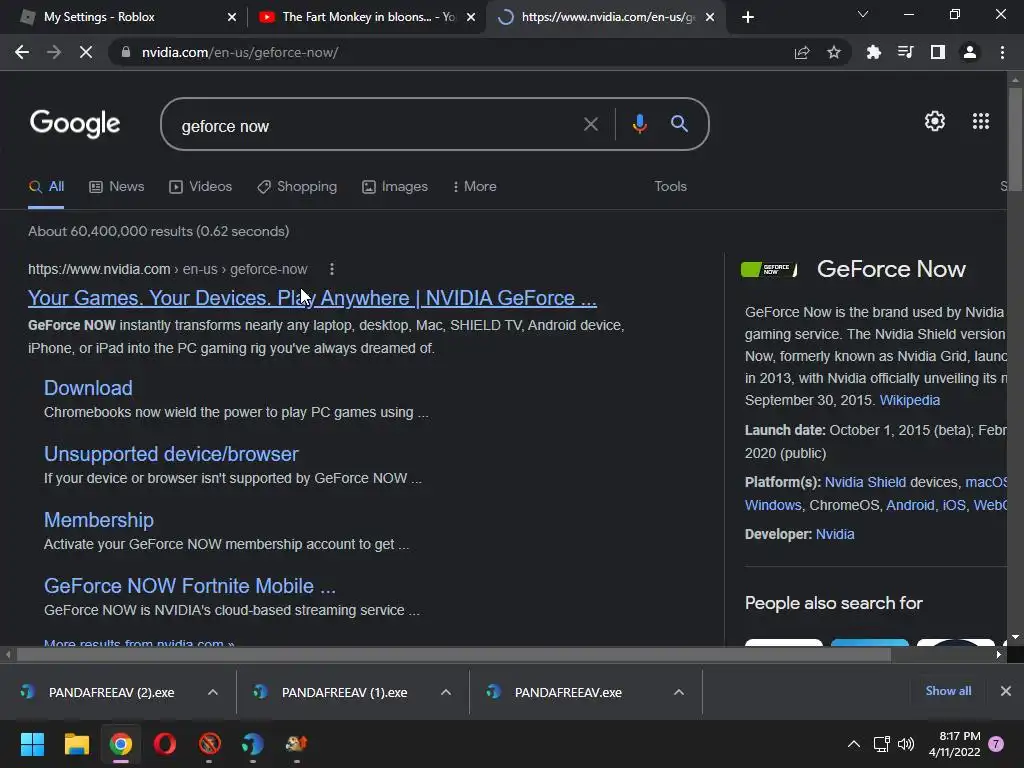Open File Explorer from the taskbar
The image size is (1024, 768).
tap(76, 744)
